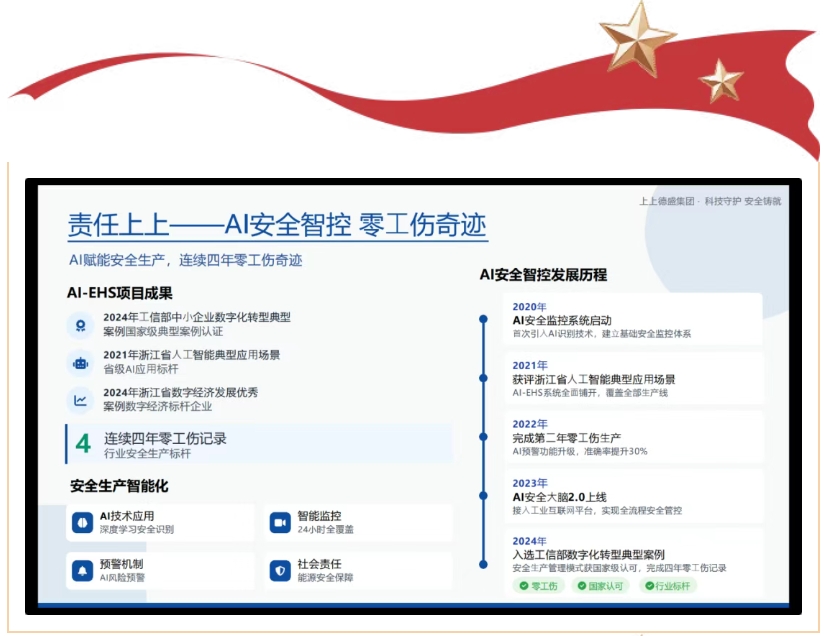
Task: Select the award medal icon beside 2024年工信部案例
Action: [80, 324]
